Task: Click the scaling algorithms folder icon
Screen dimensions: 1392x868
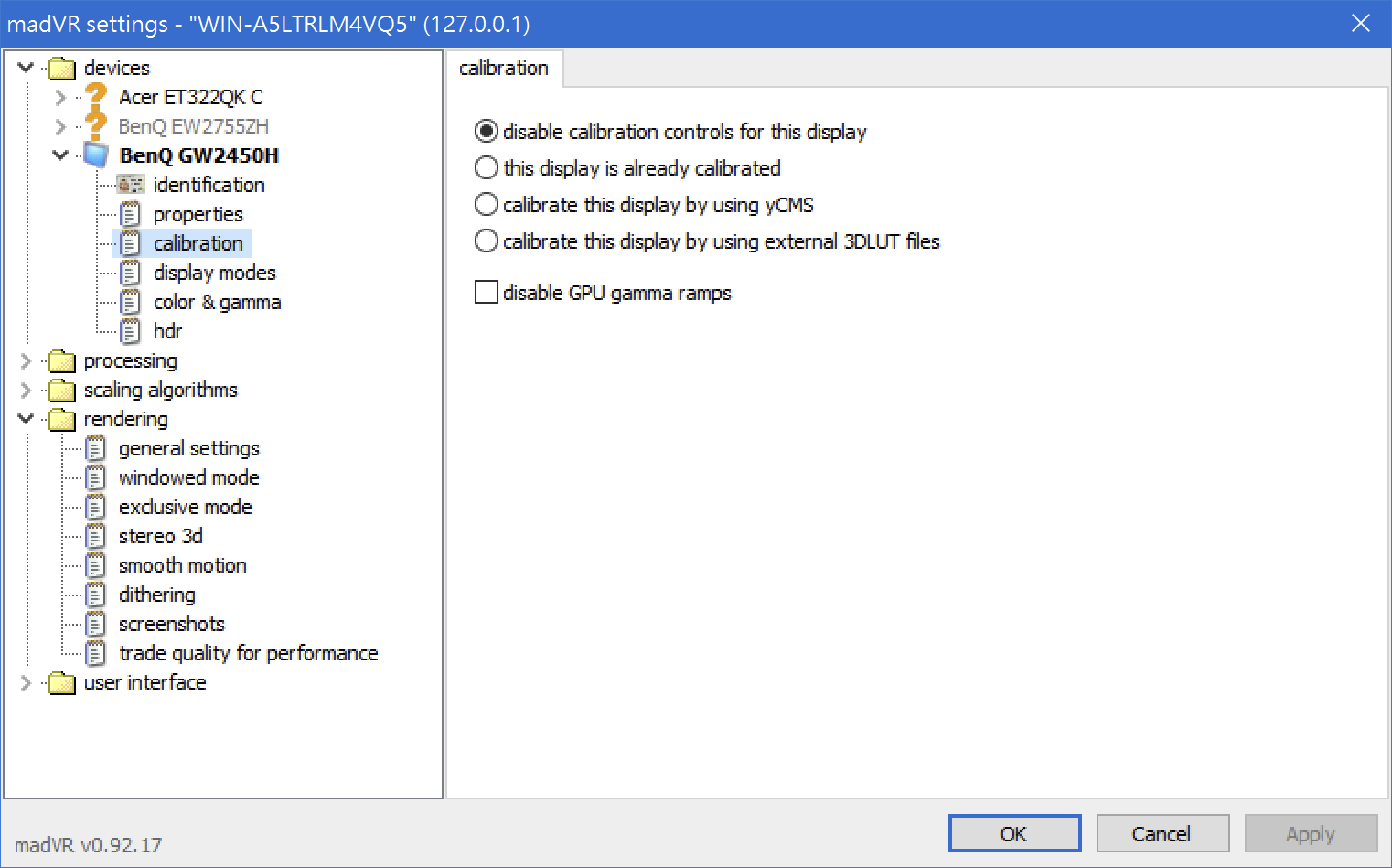Action: 62,390
